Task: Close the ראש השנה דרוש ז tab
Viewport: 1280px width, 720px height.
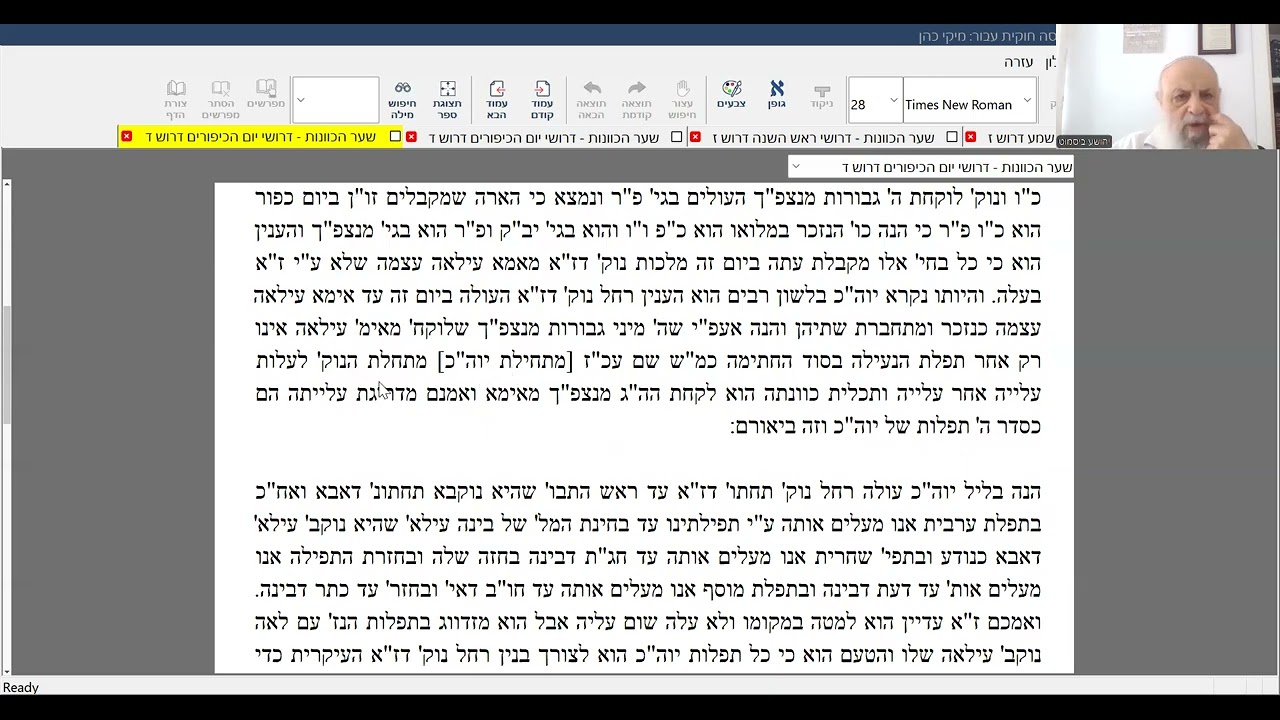Action: coord(695,137)
